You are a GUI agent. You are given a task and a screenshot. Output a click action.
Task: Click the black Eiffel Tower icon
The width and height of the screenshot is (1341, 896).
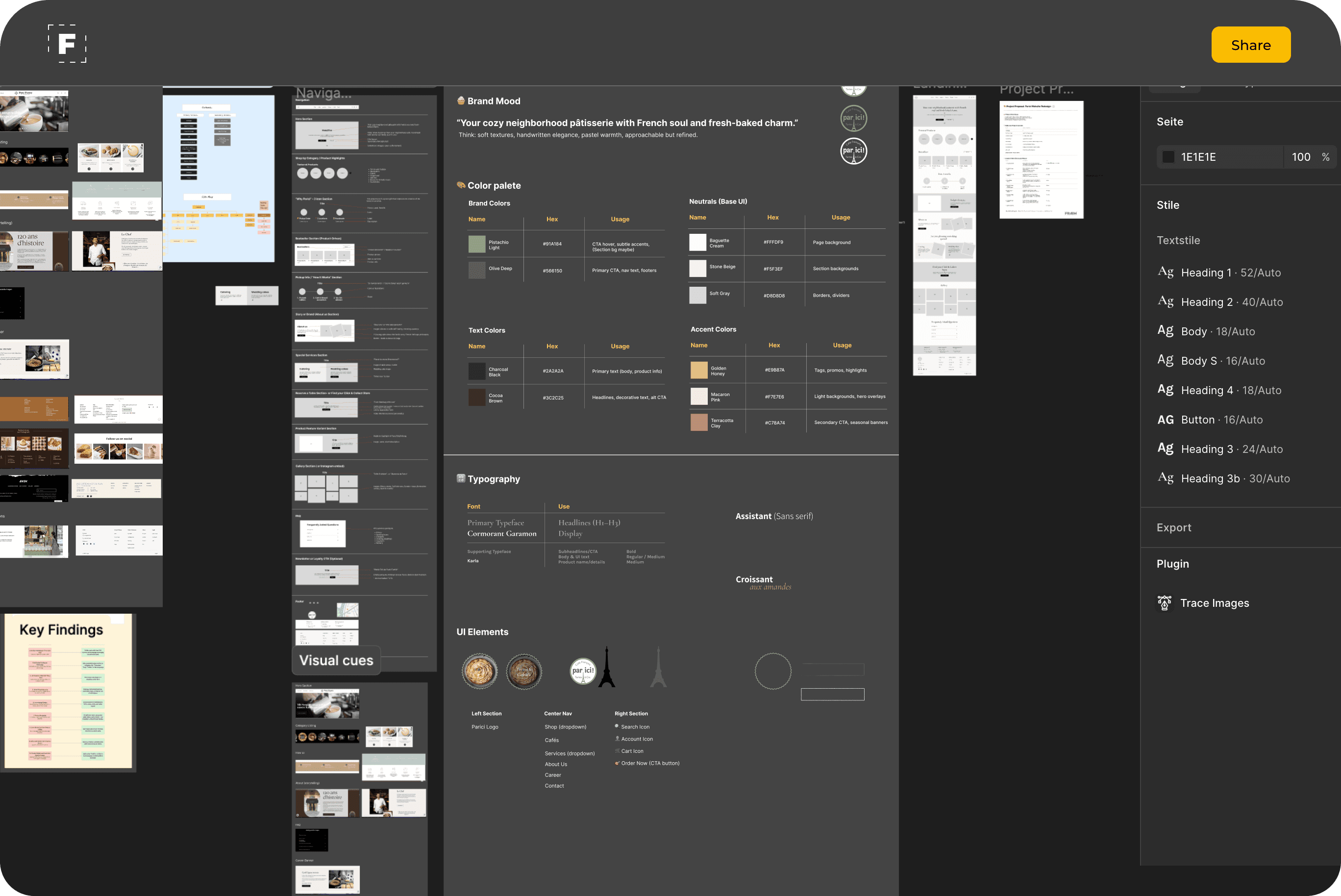606,668
